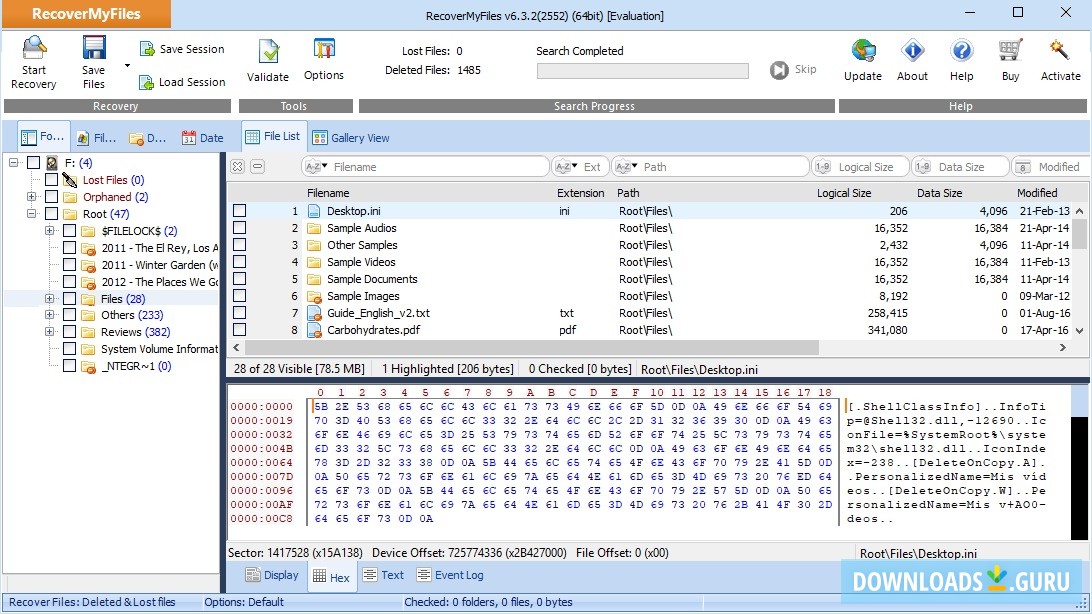Screen dimensions: 1092x614
Task: Check the box for Desktop.ini row
Action: tap(240, 211)
